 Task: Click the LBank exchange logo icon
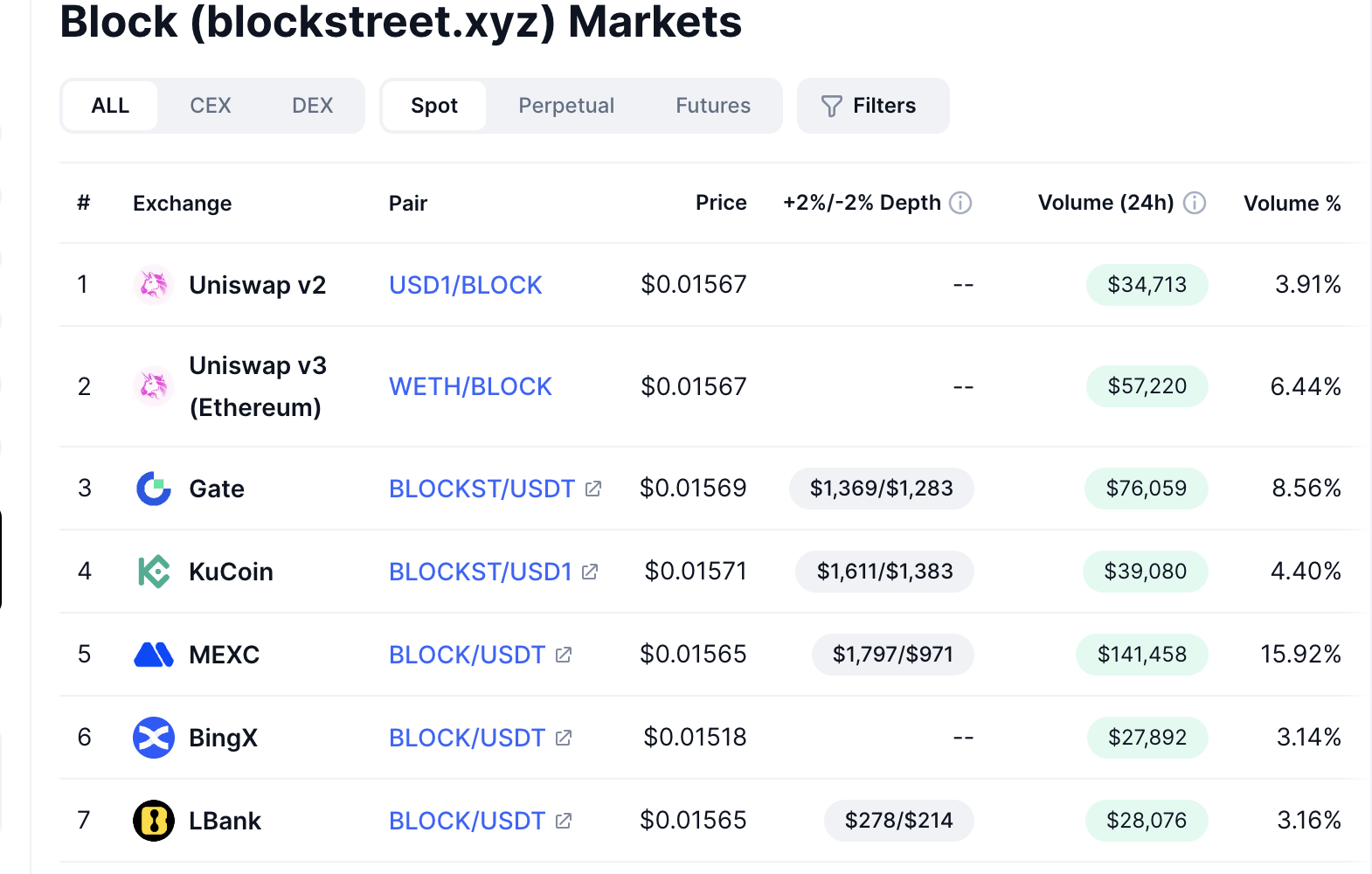pyautogui.click(x=154, y=821)
